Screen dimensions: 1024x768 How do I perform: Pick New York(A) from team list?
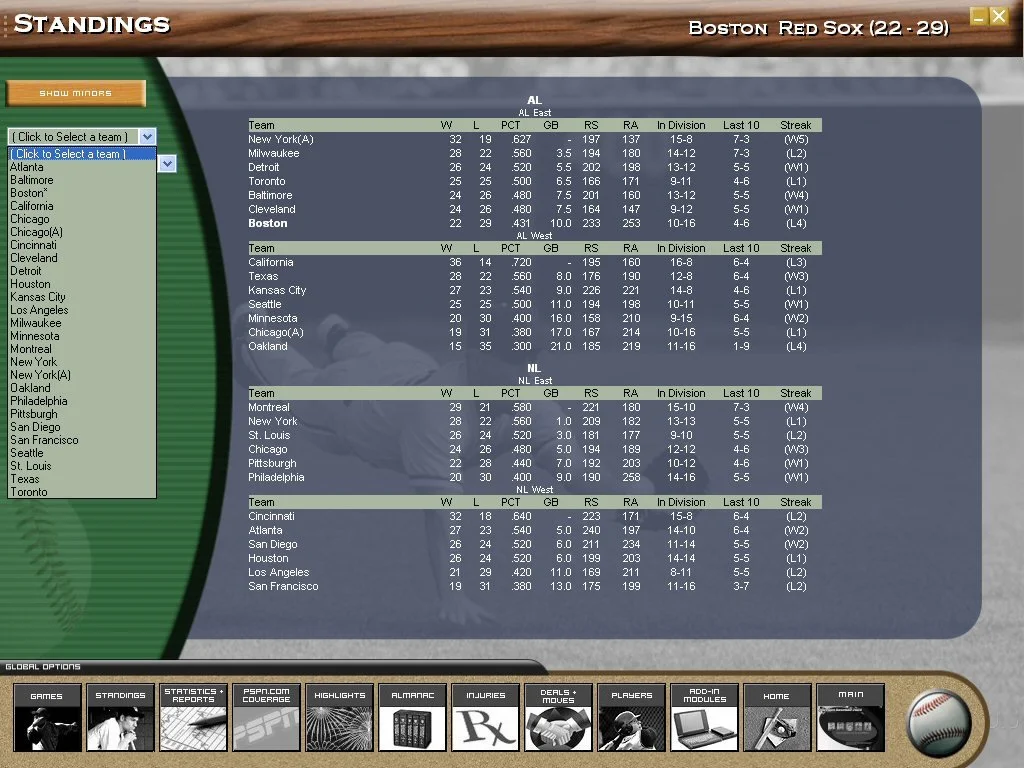click(41, 375)
